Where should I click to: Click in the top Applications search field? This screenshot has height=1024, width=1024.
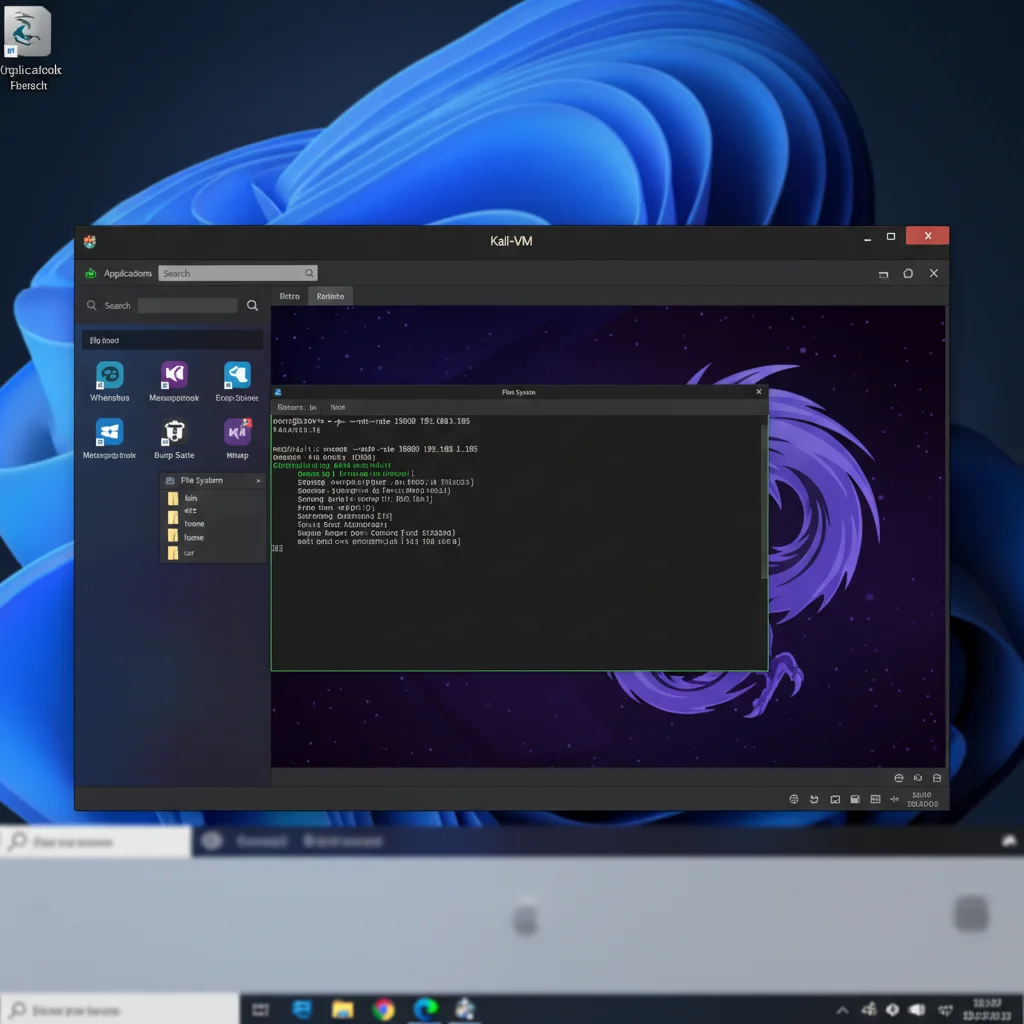coord(238,273)
